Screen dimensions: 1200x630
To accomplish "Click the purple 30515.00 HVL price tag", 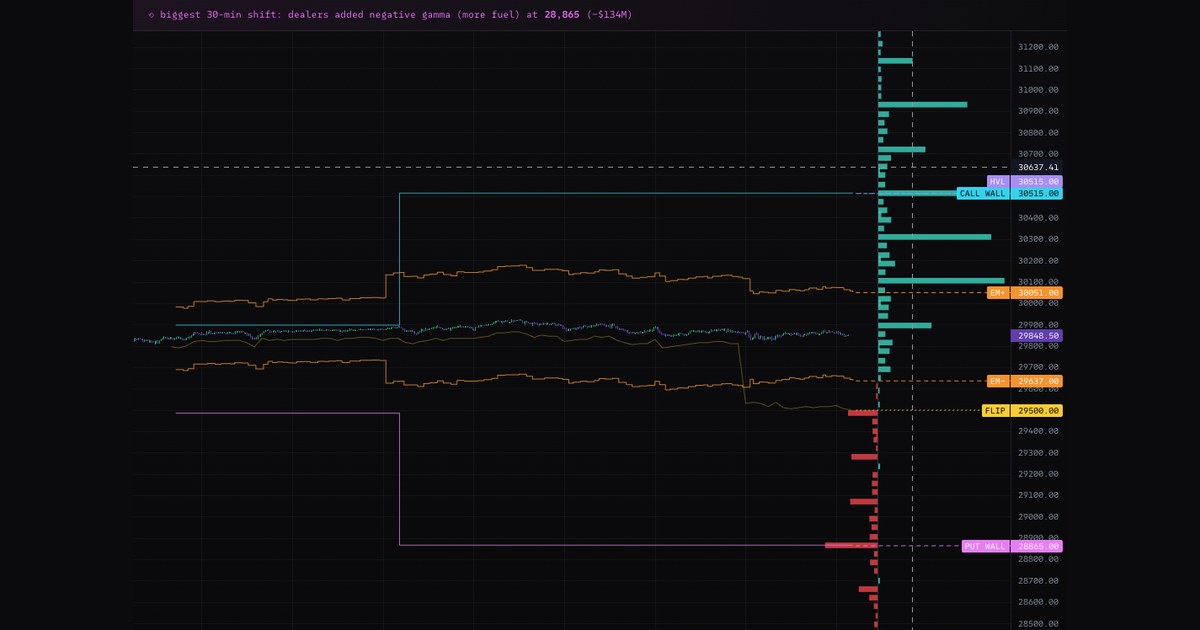I will click(x=1038, y=182).
